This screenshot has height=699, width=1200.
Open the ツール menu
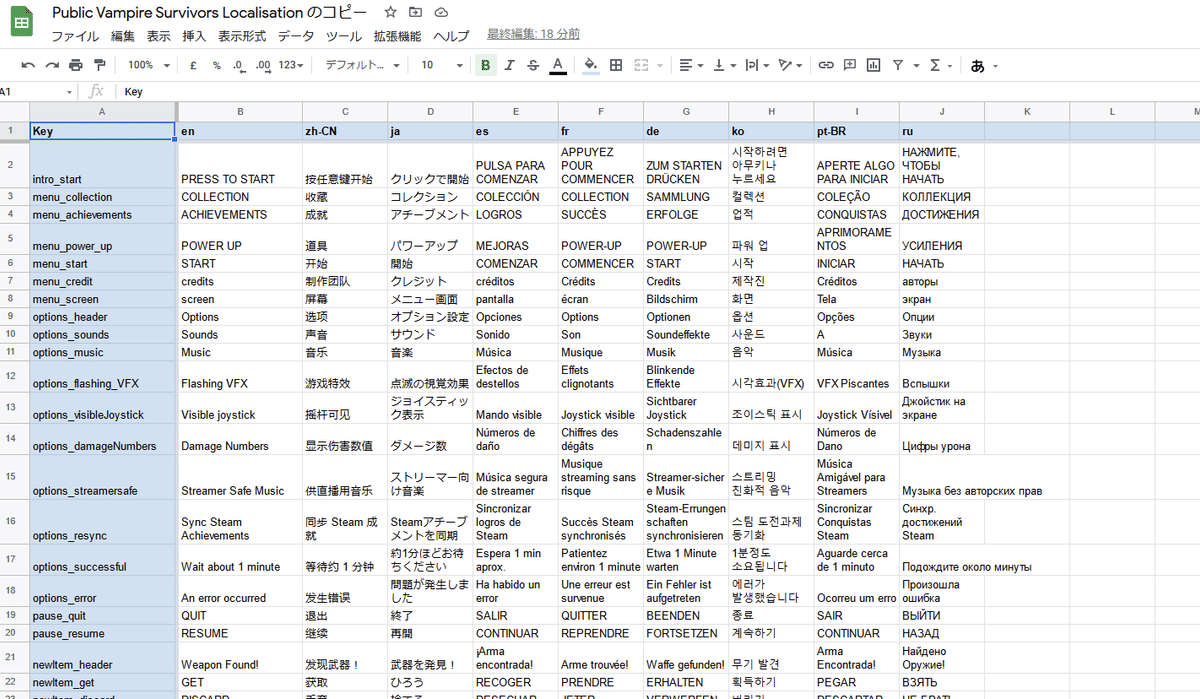point(344,36)
